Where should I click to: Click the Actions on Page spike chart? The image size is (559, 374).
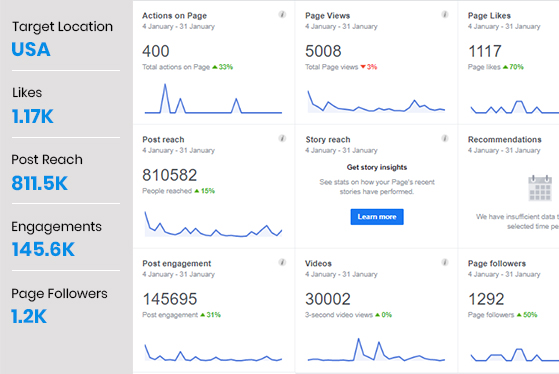(213, 98)
